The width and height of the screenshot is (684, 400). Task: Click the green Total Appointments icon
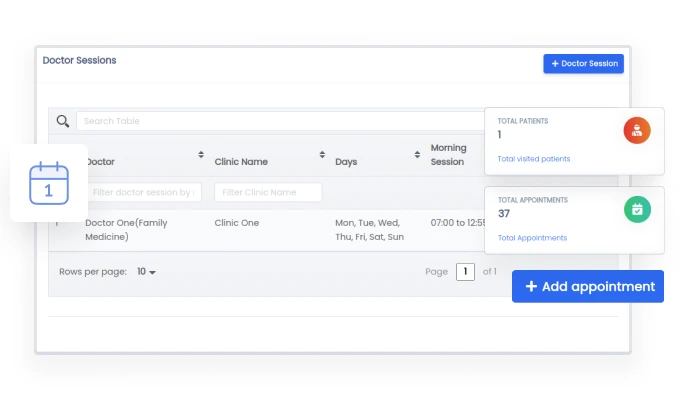tap(637, 209)
